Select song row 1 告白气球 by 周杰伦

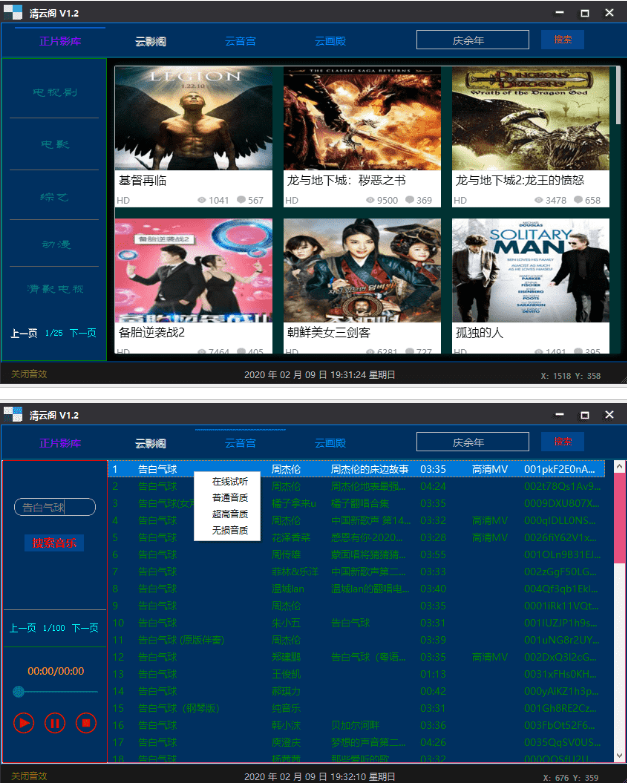click(x=356, y=469)
